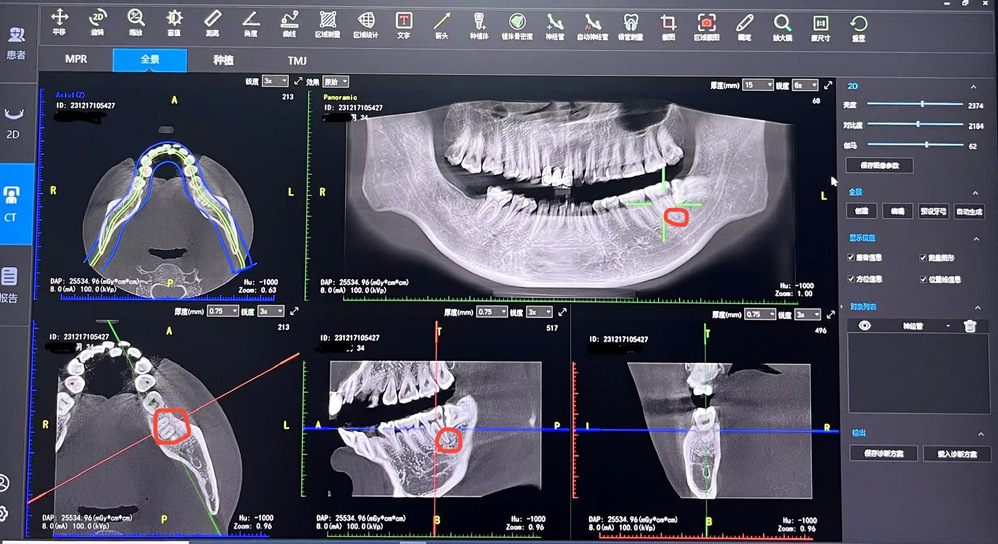This screenshot has width=998, height=544.
Task: Click the Edit (编辑) panoramic button
Action: 897,211
